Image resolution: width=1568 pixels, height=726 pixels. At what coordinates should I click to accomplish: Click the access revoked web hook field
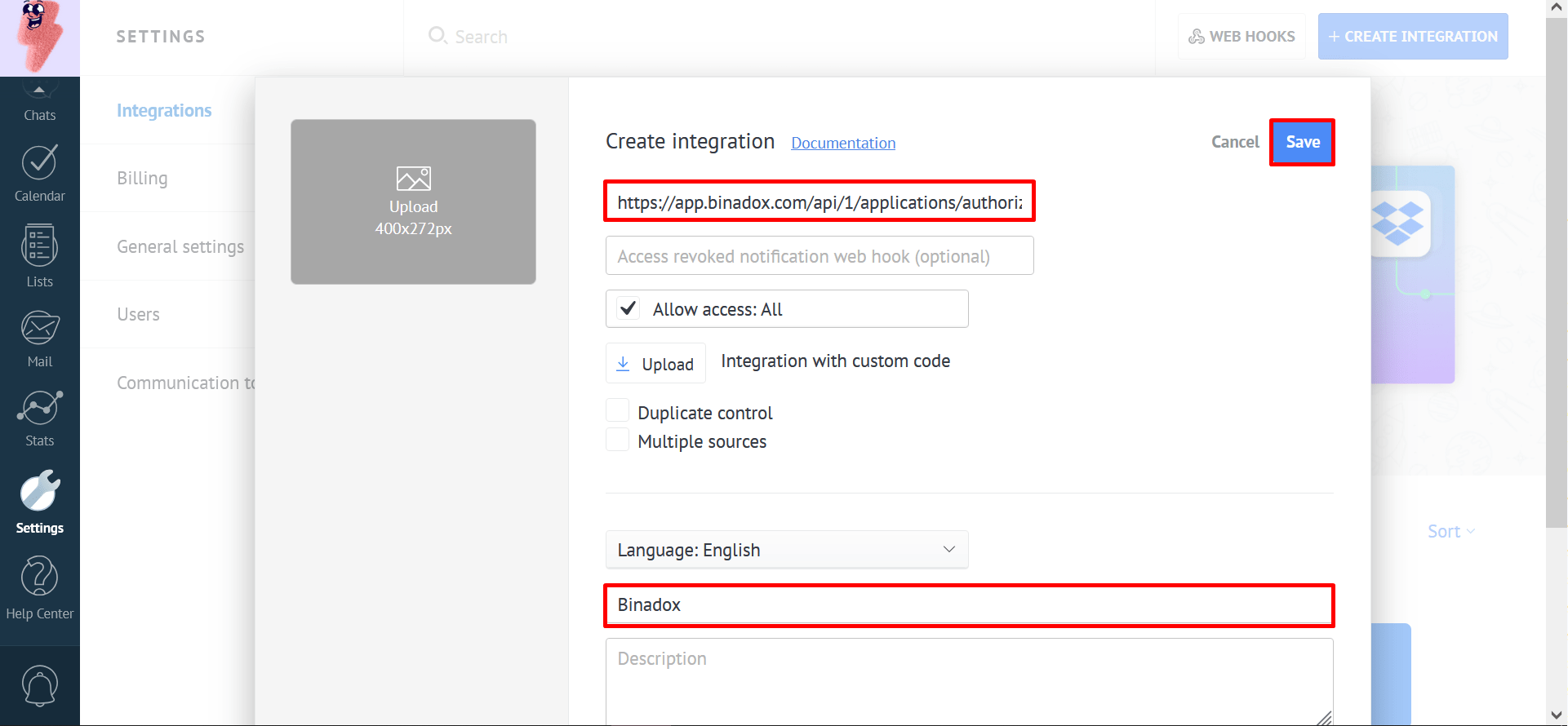(x=820, y=256)
